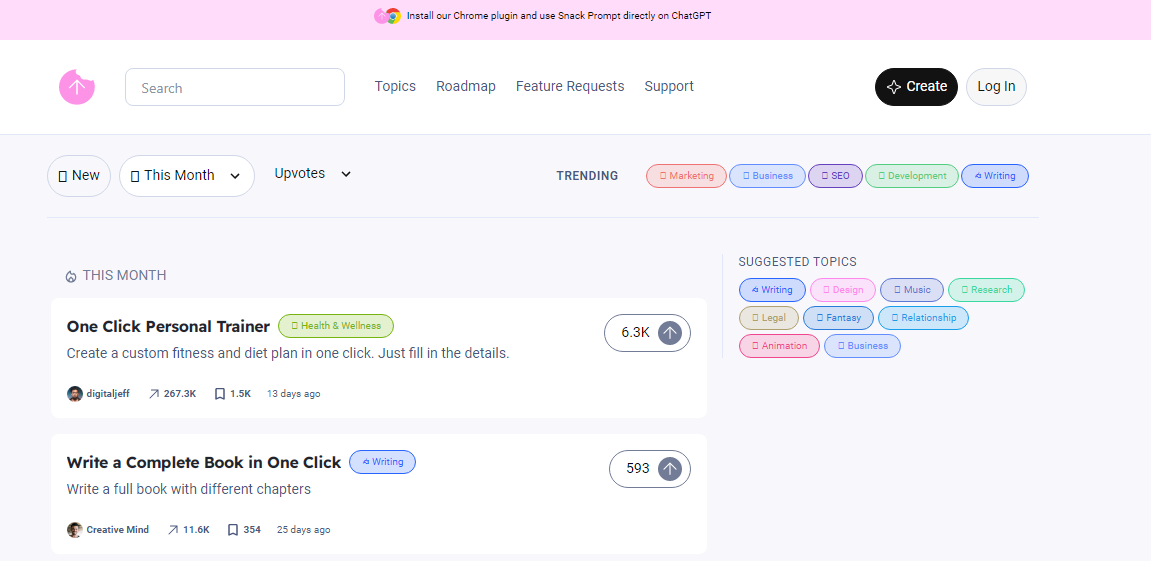Choose suggested topic Research
Screen dimensions: 1151x561
(x=987, y=290)
